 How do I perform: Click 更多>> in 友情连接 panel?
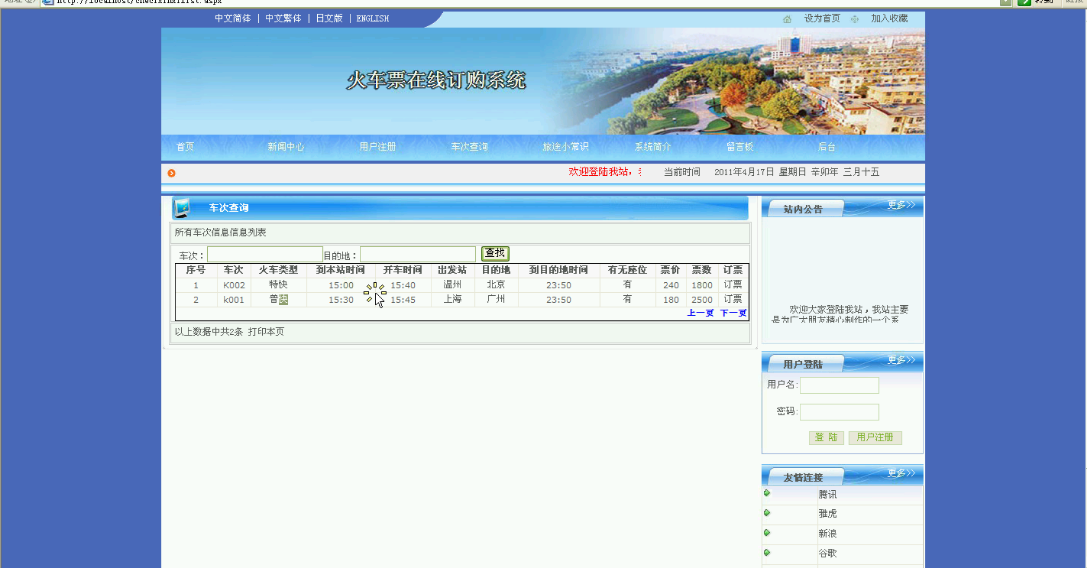901,473
